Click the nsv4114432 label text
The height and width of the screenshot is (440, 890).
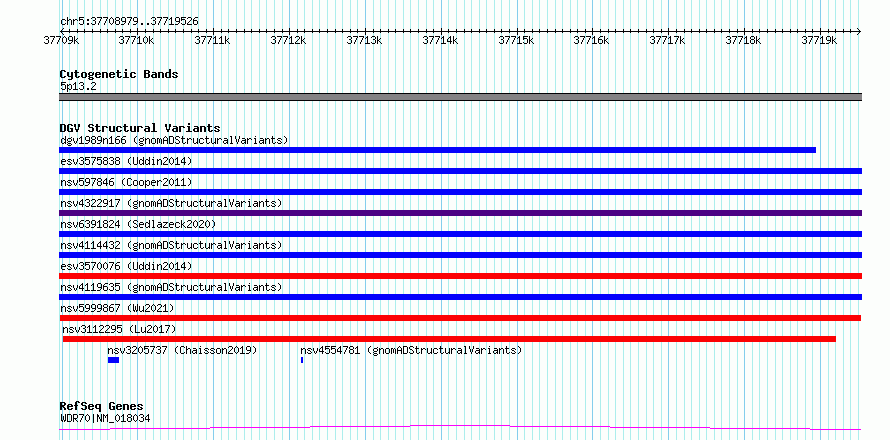[x=171, y=245]
